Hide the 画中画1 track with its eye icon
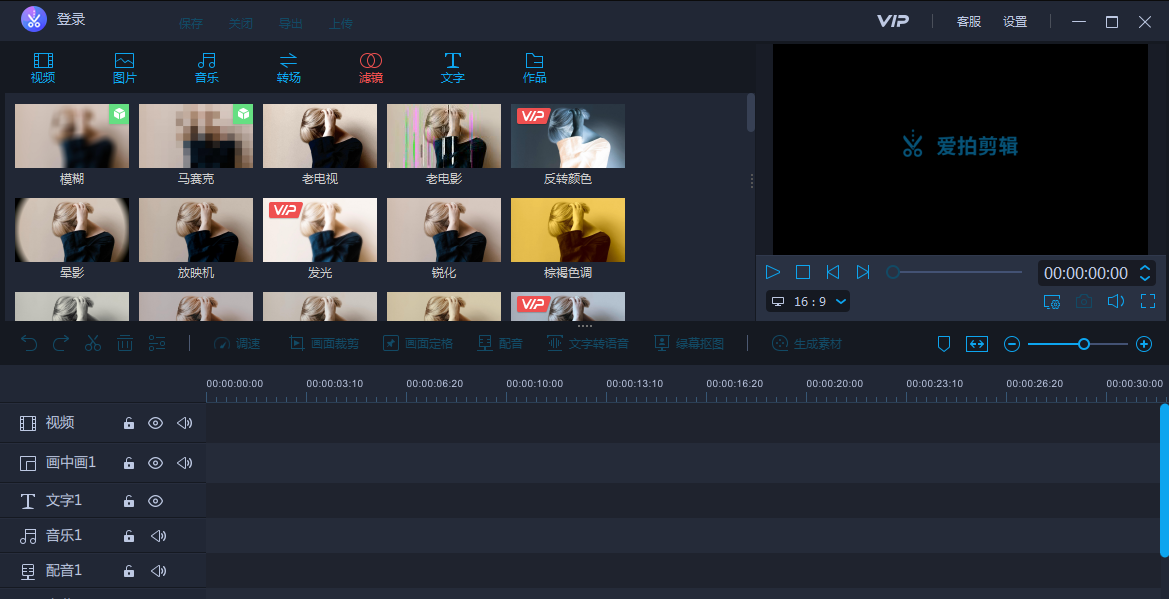 pyautogui.click(x=155, y=462)
